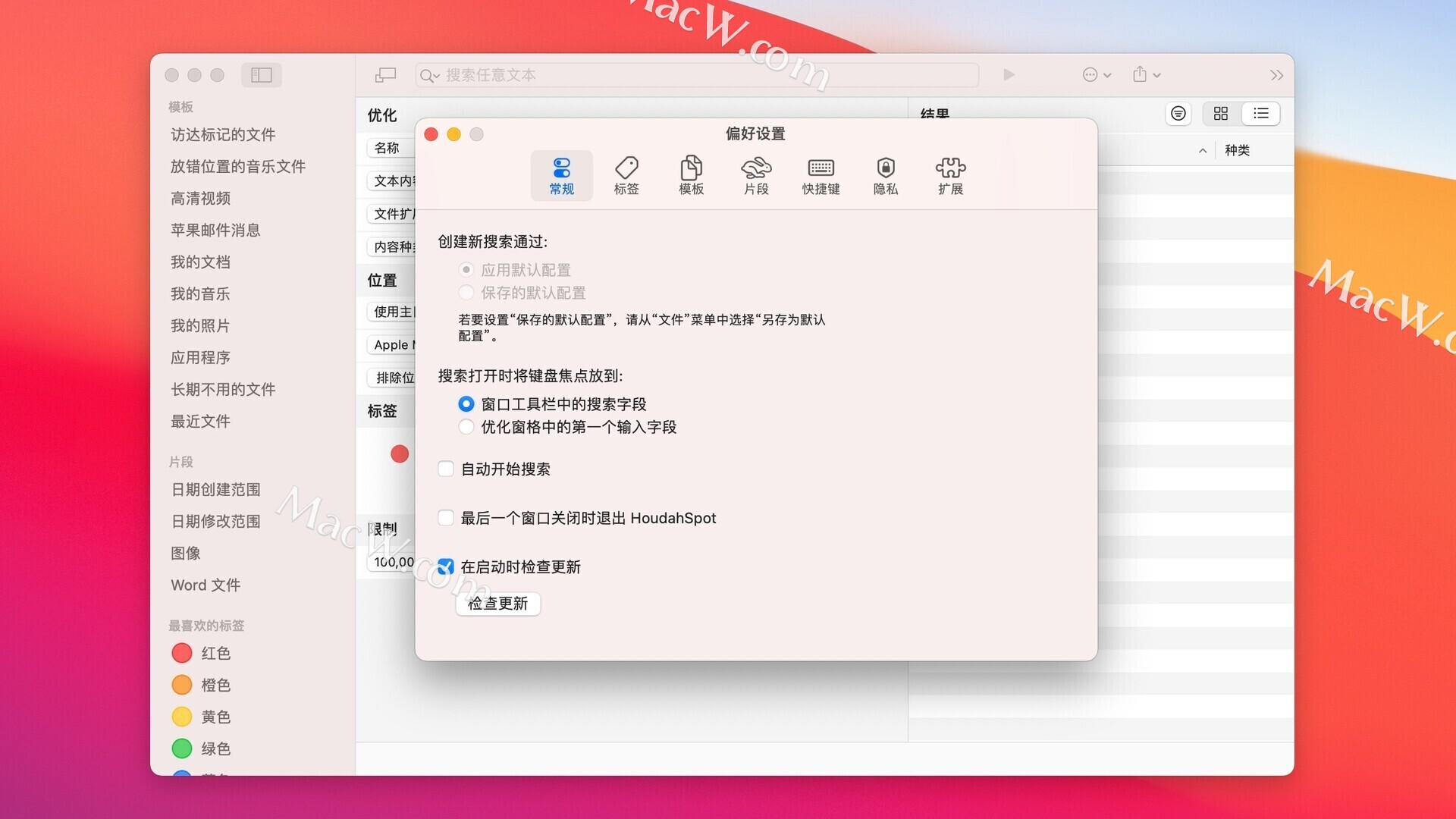Click the 种类 column header
This screenshot has width=1456, height=819.
[x=1238, y=151]
